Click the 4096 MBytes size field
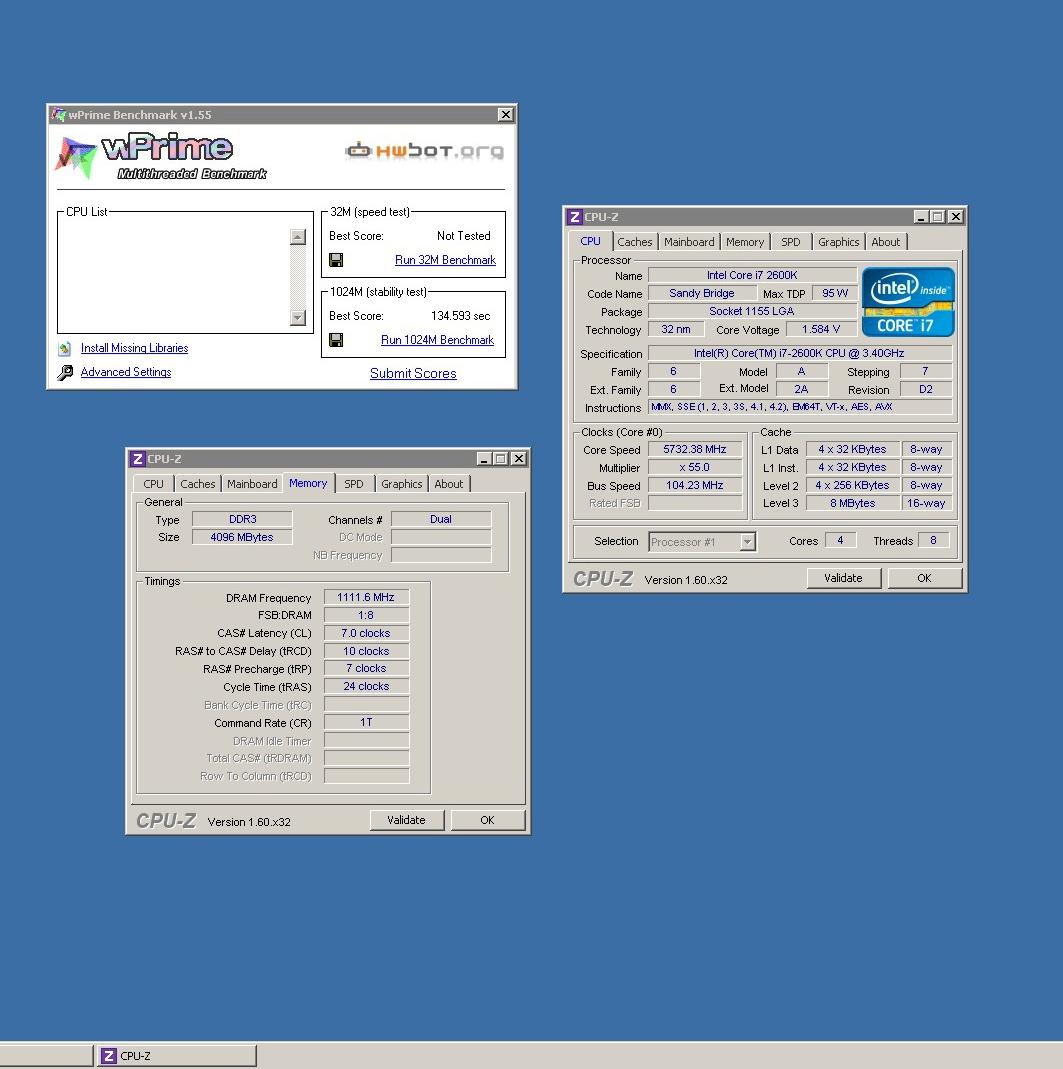Viewport: 1063px width, 1069px height. pos(242,537)
